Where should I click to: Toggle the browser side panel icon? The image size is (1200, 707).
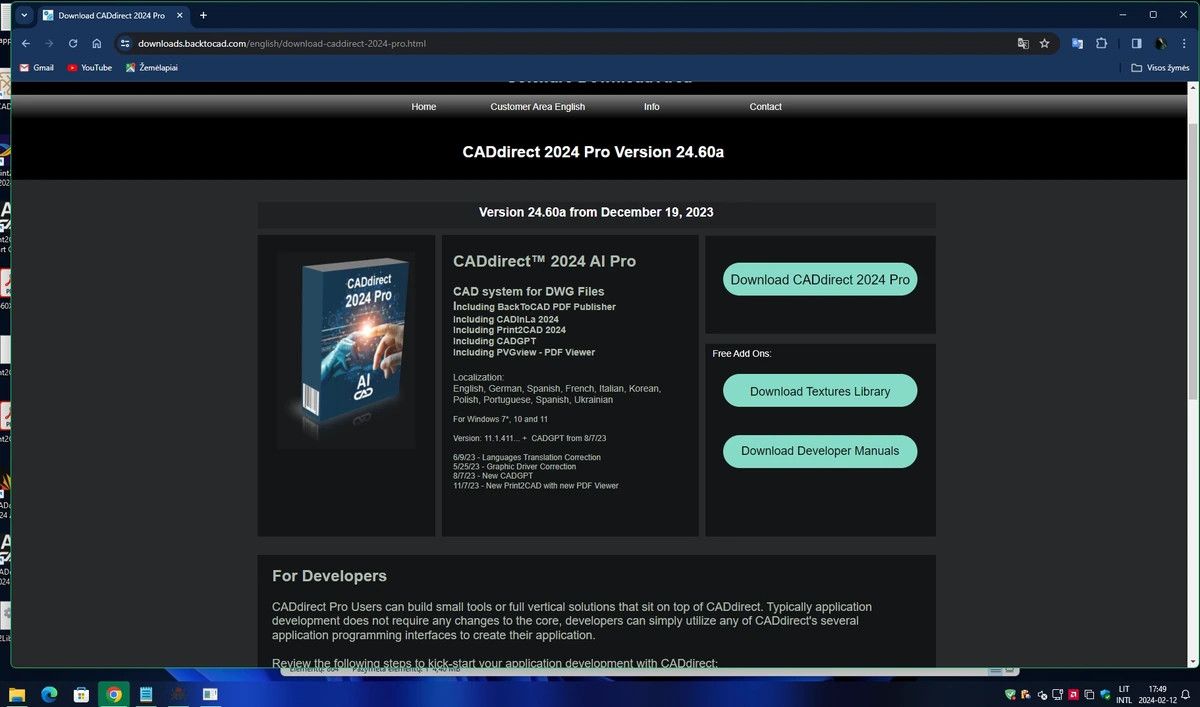1136,44
